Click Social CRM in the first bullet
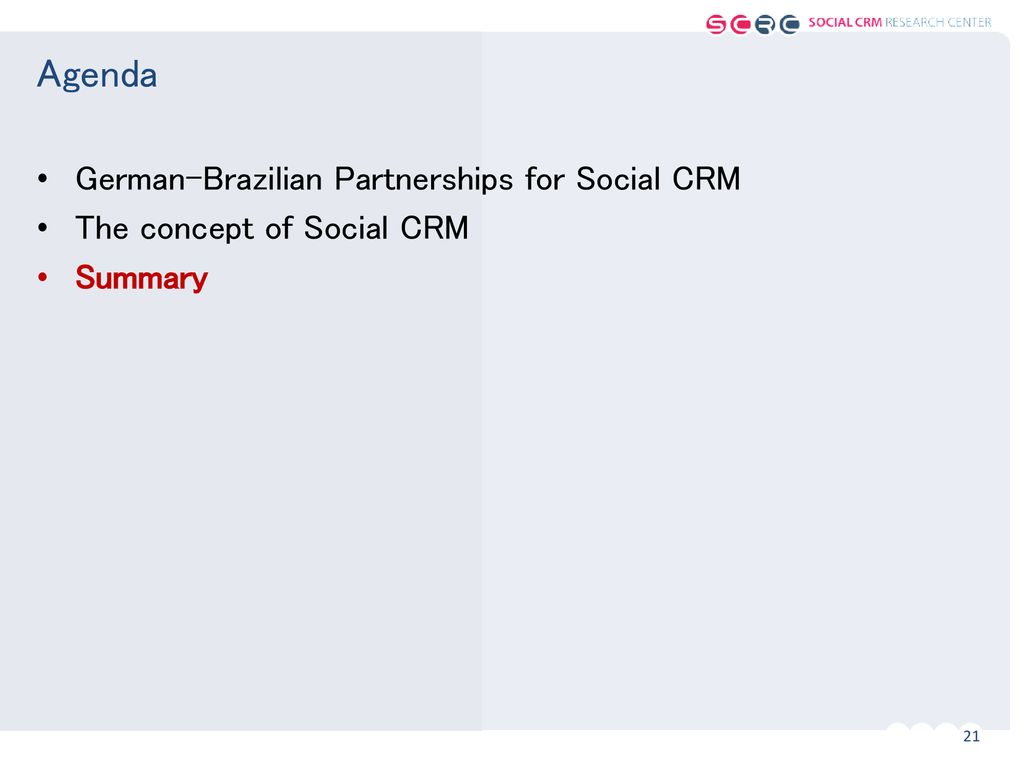Image resolution: width=1024 pixels, height=768 pixels. 658,179
